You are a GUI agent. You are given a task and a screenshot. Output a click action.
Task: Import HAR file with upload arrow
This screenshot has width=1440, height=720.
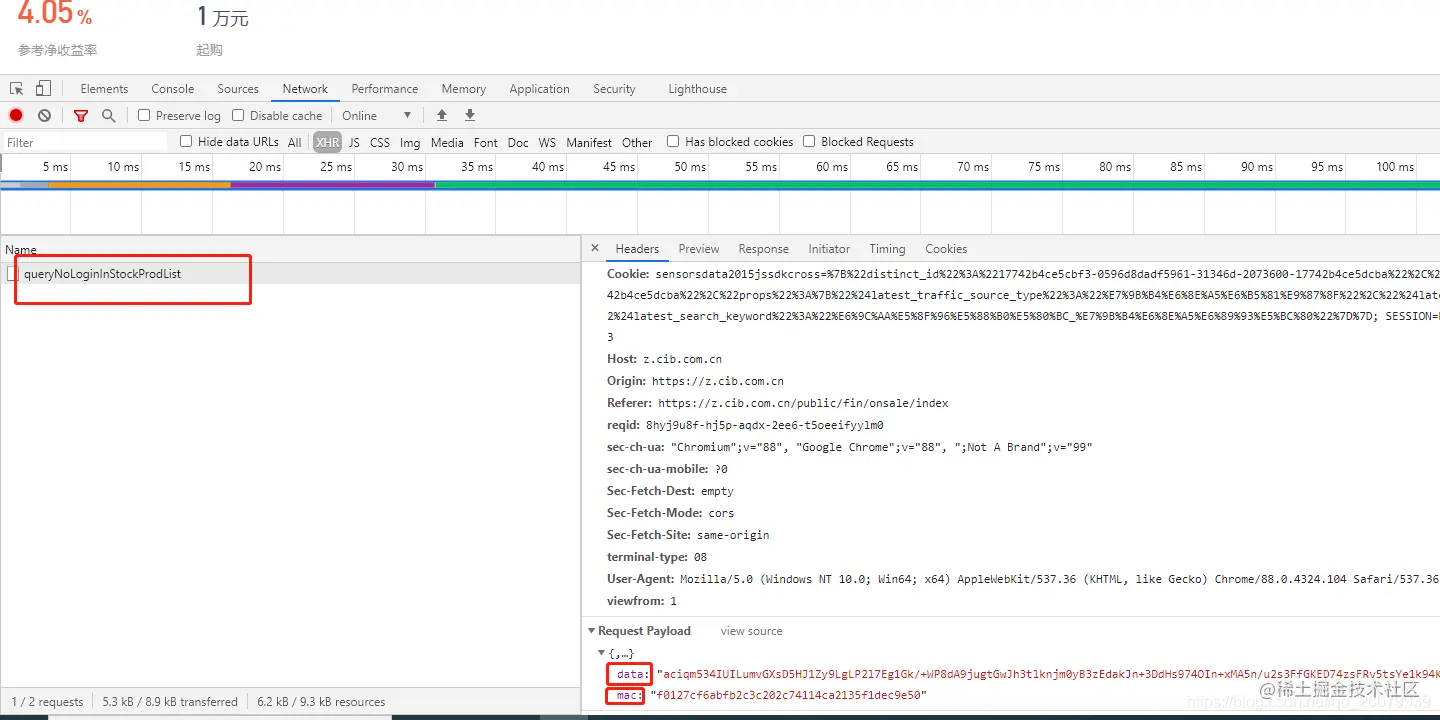[x=442, y=115]
